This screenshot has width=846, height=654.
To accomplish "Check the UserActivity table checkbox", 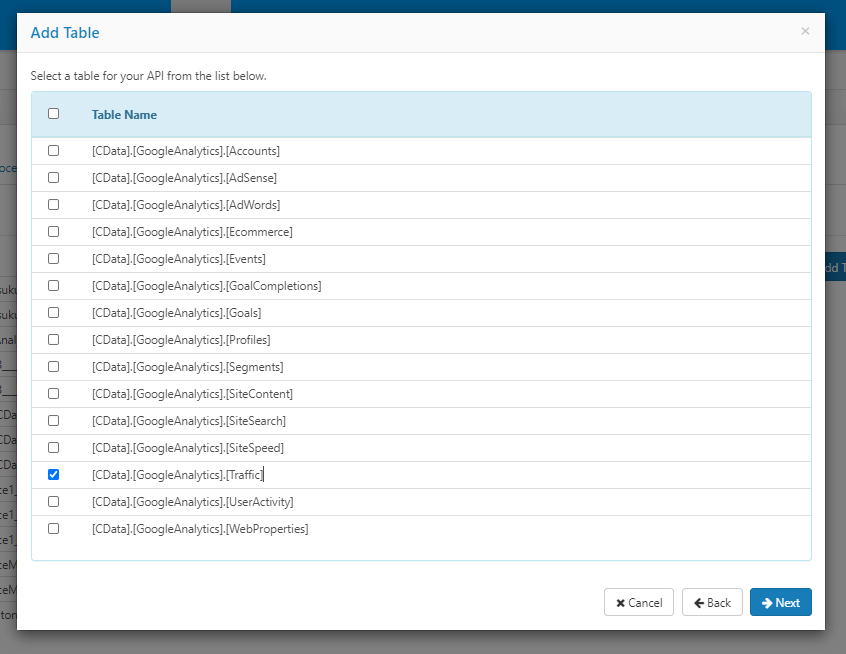I will [53, 501].
